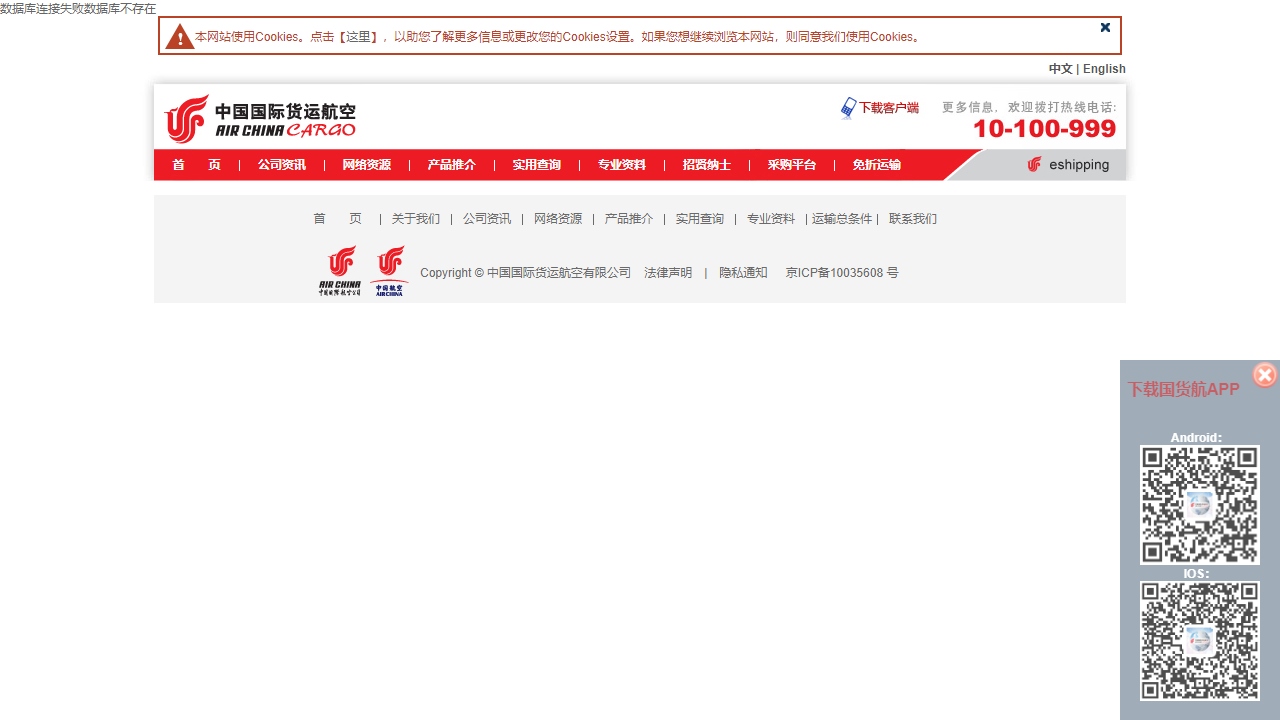The width and height of the screenshot is (1280, 720).
Task: Click footer link 首页
Action: (x=338, y=219)
